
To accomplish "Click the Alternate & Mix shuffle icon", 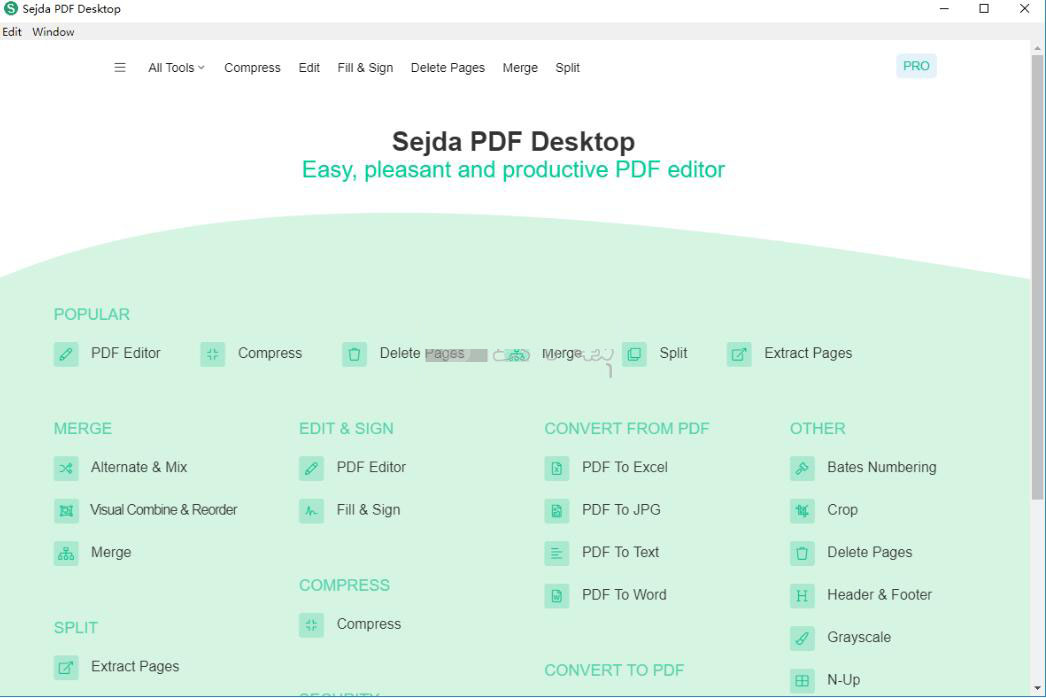I will [66, 468].
